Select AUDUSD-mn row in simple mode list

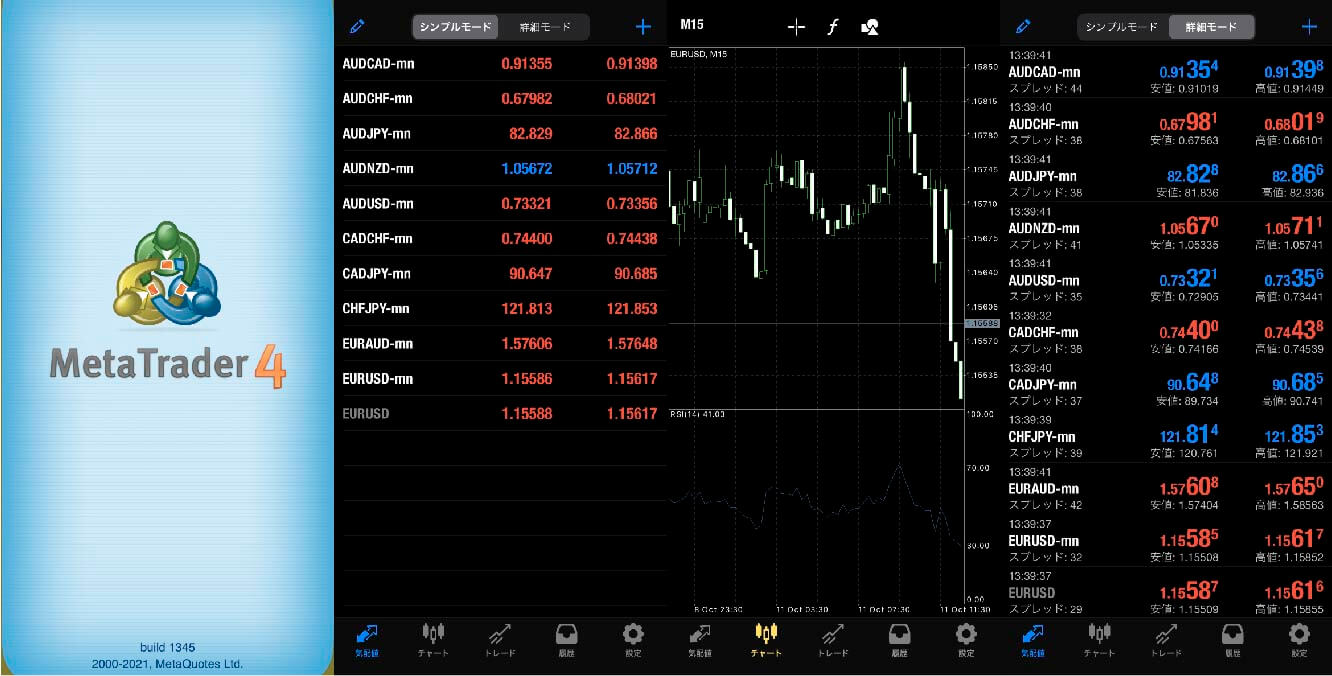click(x=500, y=204)
